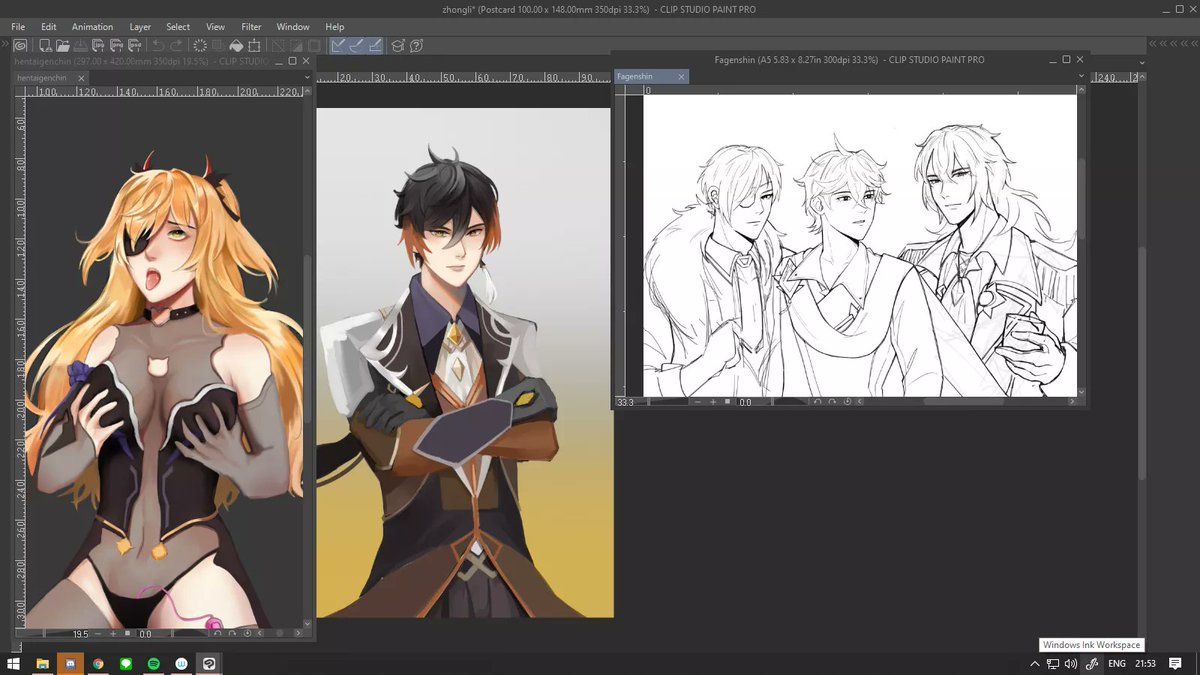Open the Layer menu
The height and width of the screenshot is (675, 1200).
[x=140, y=27]
